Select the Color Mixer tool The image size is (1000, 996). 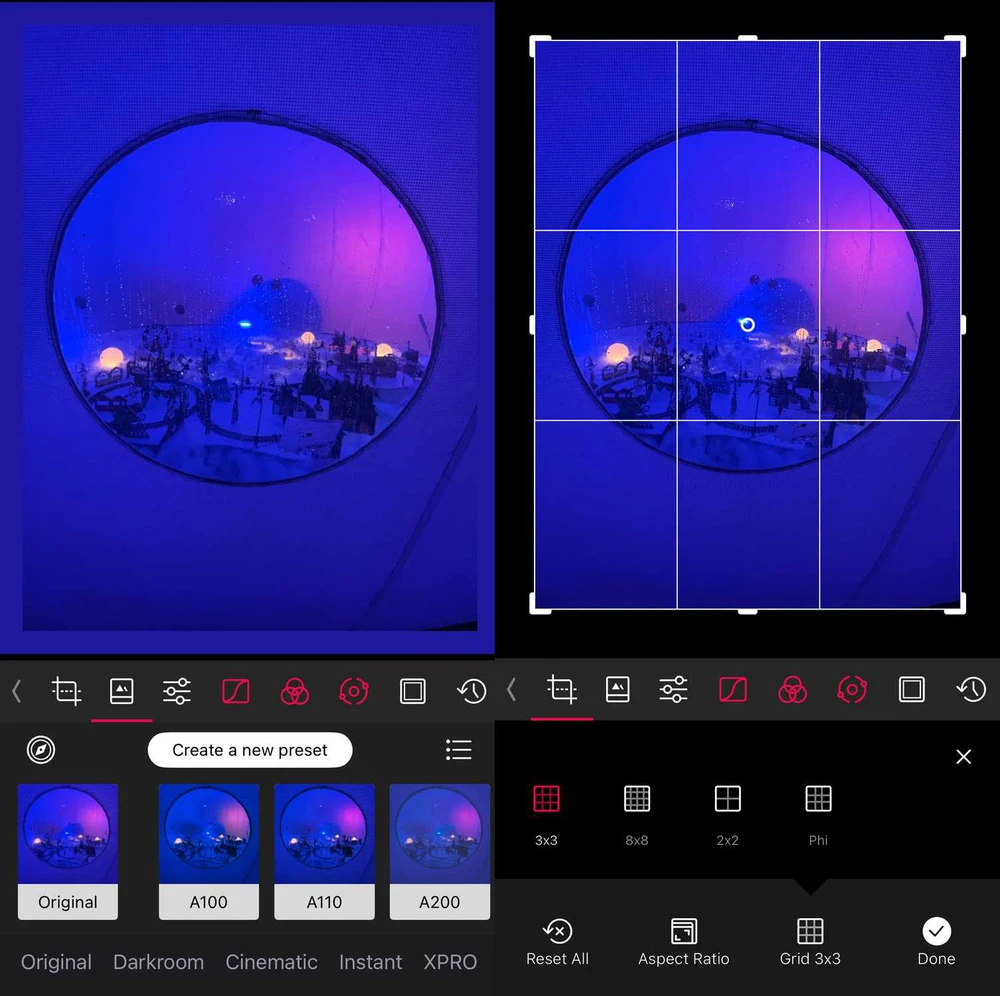click(x=294, y=690)
